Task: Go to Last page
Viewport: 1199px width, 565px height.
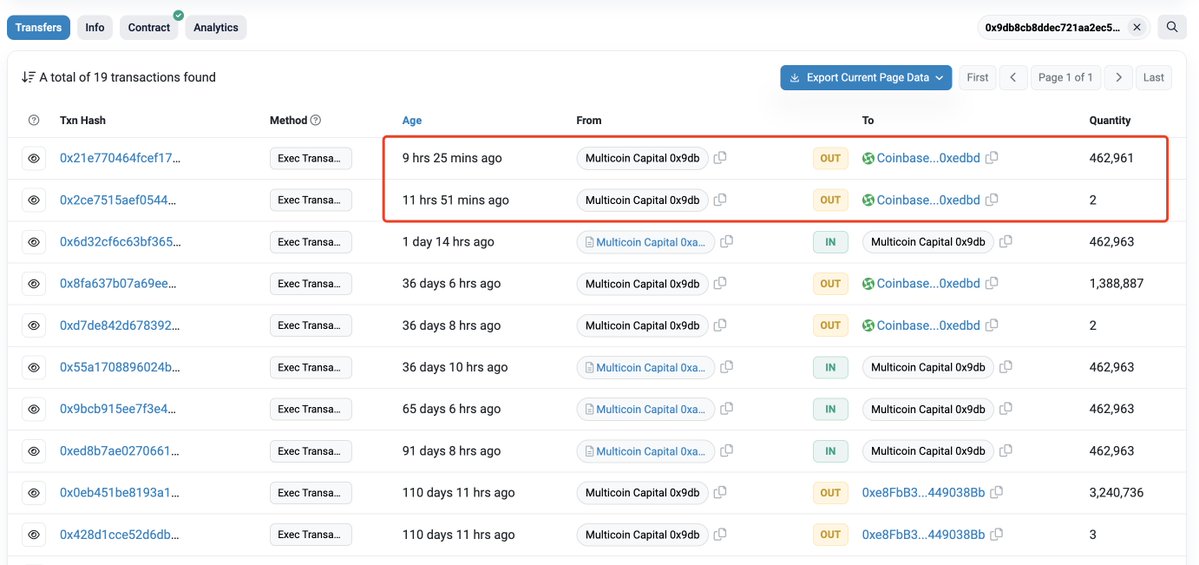Action: (x=1154, y=77)
